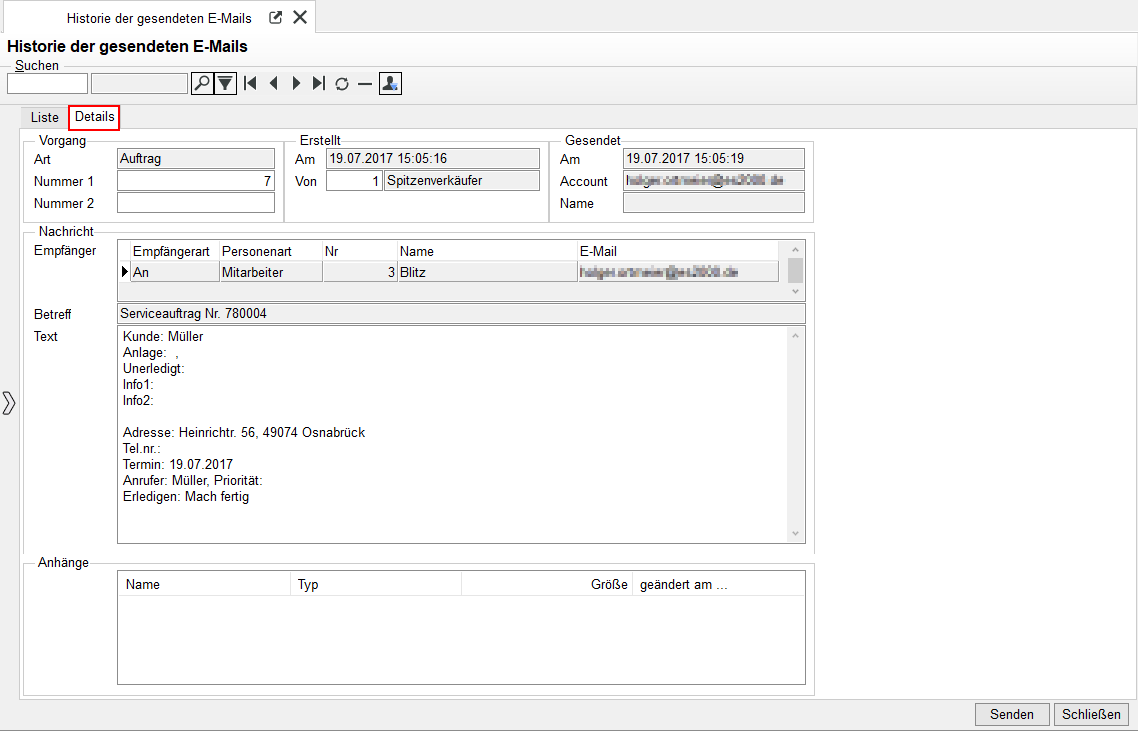Select the Details tab
1138x731 pixels.
(93, 117)
